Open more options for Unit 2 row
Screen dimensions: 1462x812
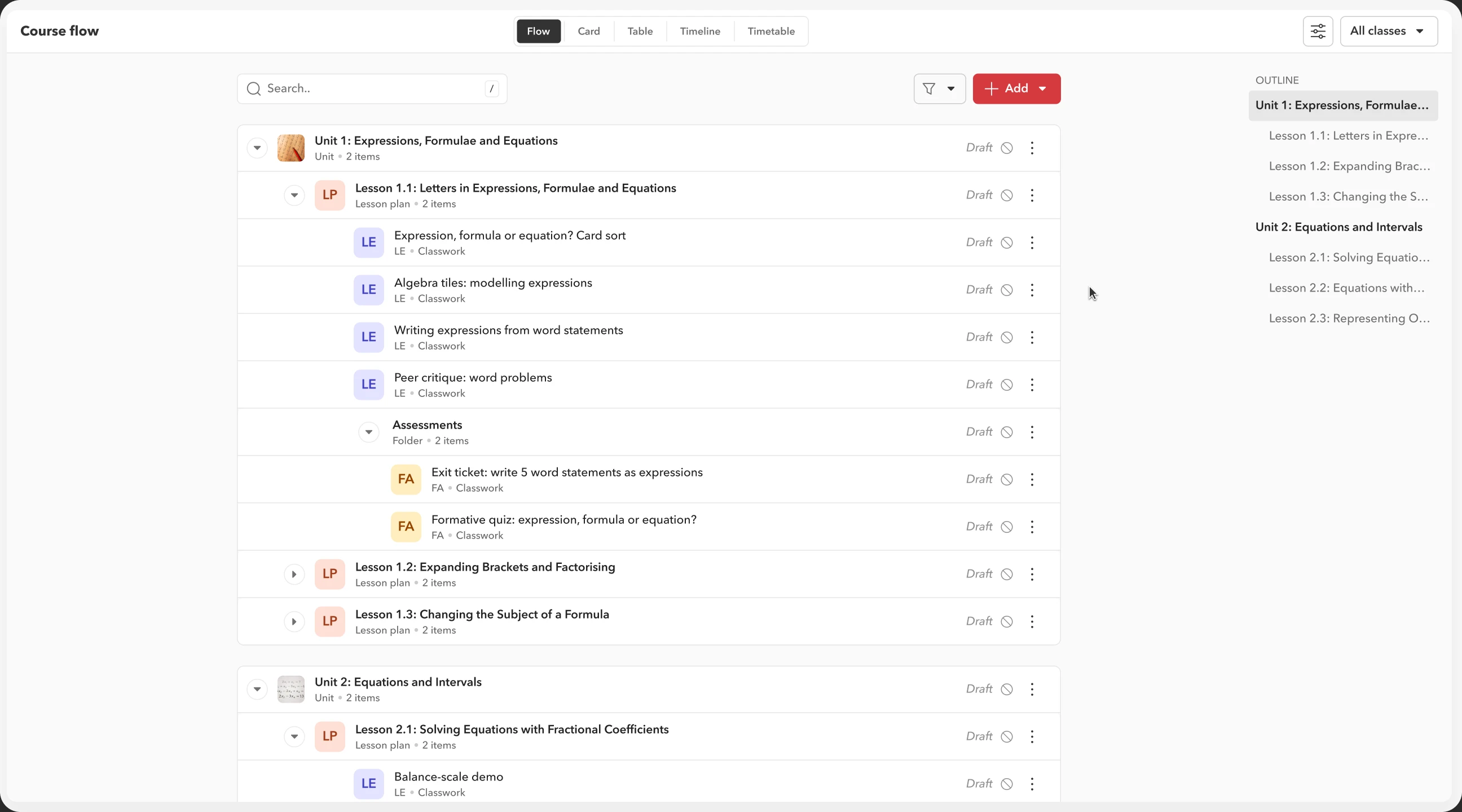[x=1032, y=690]
